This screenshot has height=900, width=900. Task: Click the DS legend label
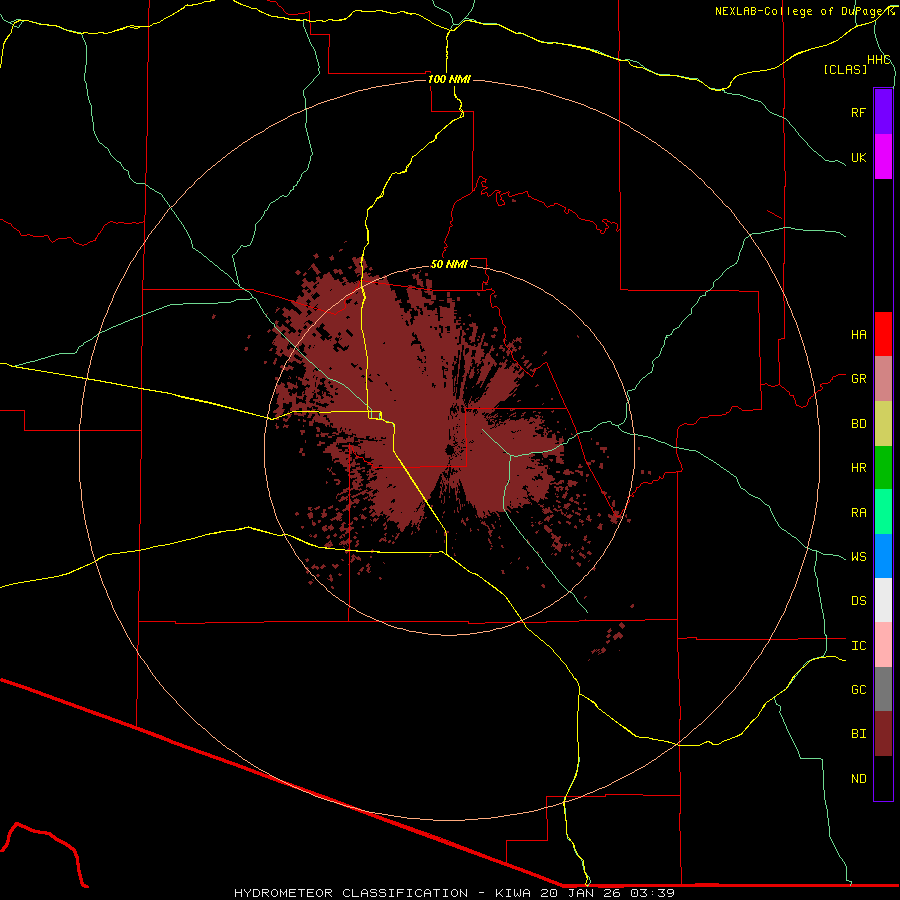[x=858, y=601]
